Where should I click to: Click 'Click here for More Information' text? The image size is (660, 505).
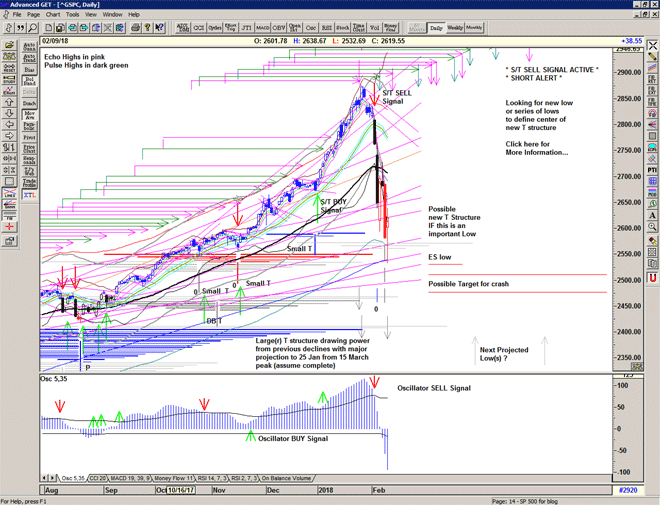(x=538, y=148)
